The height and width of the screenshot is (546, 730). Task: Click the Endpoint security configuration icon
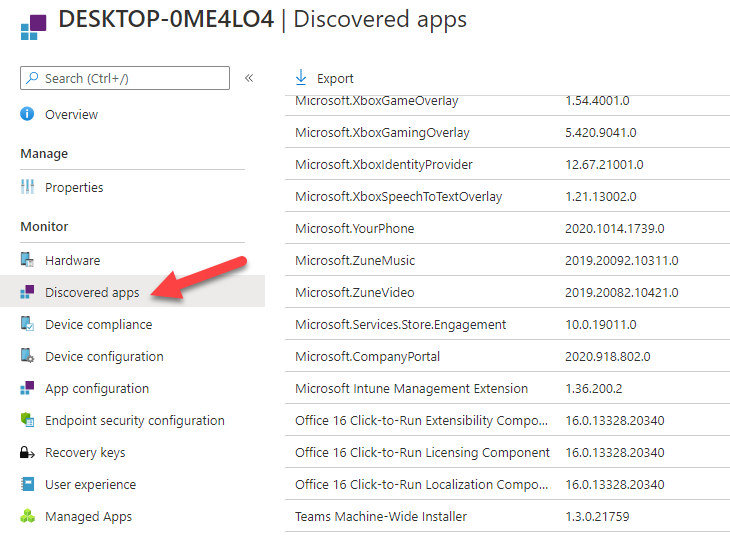coord(27,420)
